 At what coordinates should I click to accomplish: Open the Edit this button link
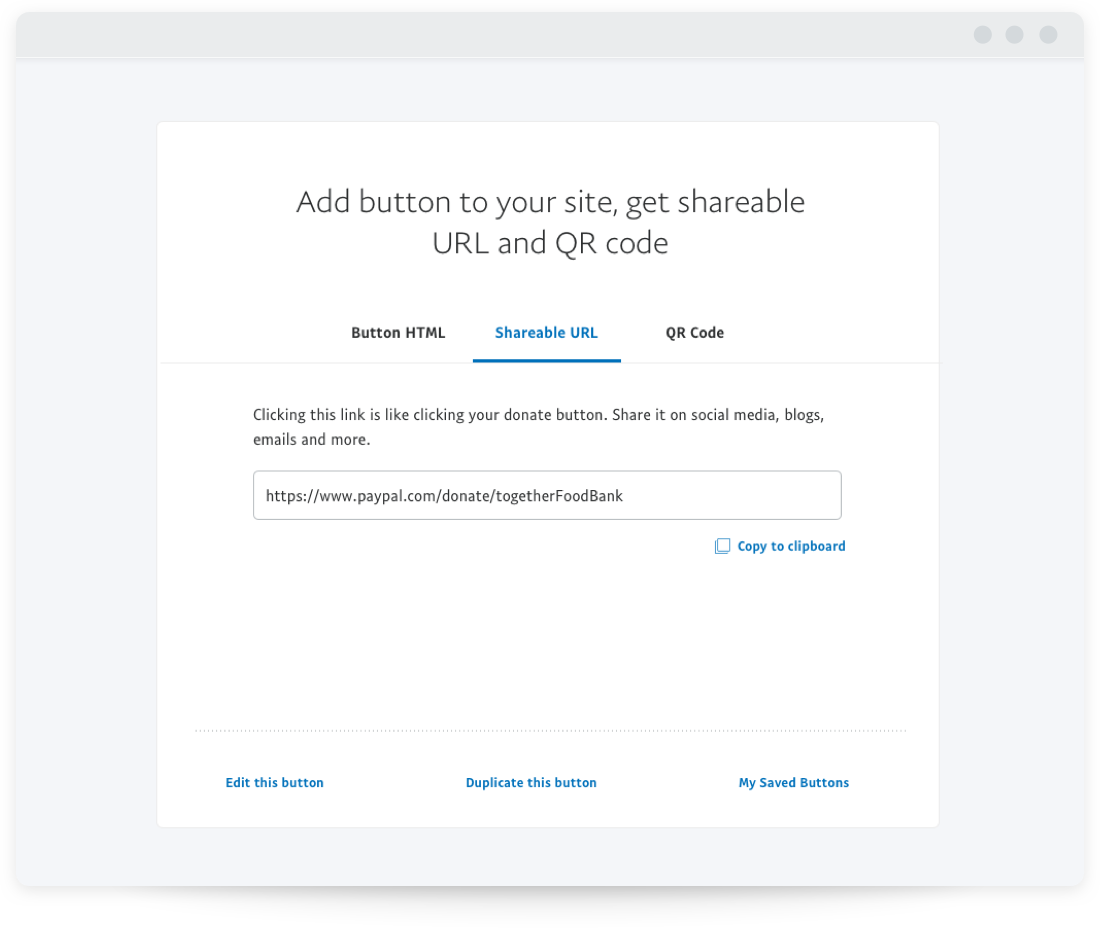(x=274, y=783)
